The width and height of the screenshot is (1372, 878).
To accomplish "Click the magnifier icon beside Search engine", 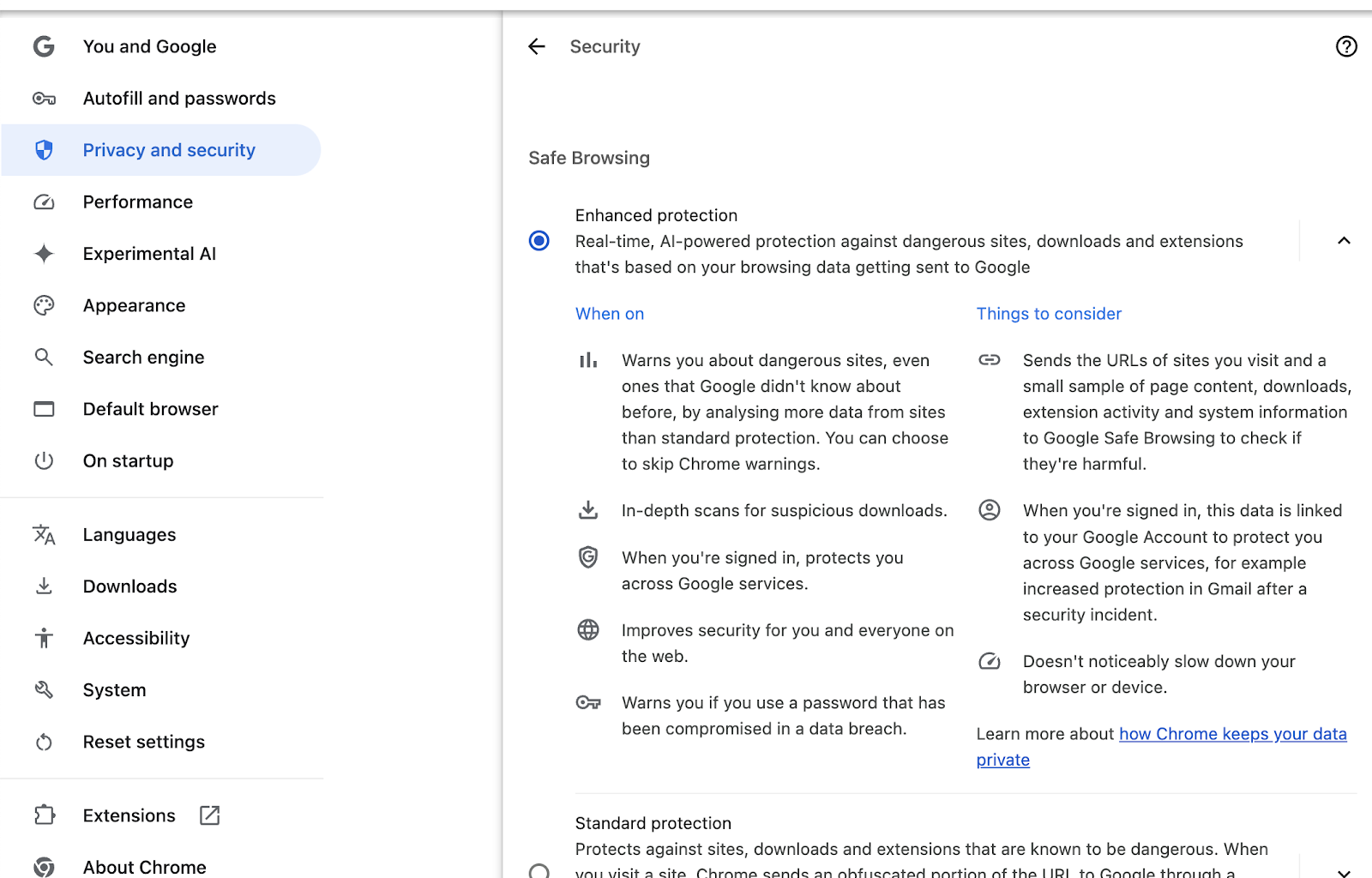I will point(44,358).
